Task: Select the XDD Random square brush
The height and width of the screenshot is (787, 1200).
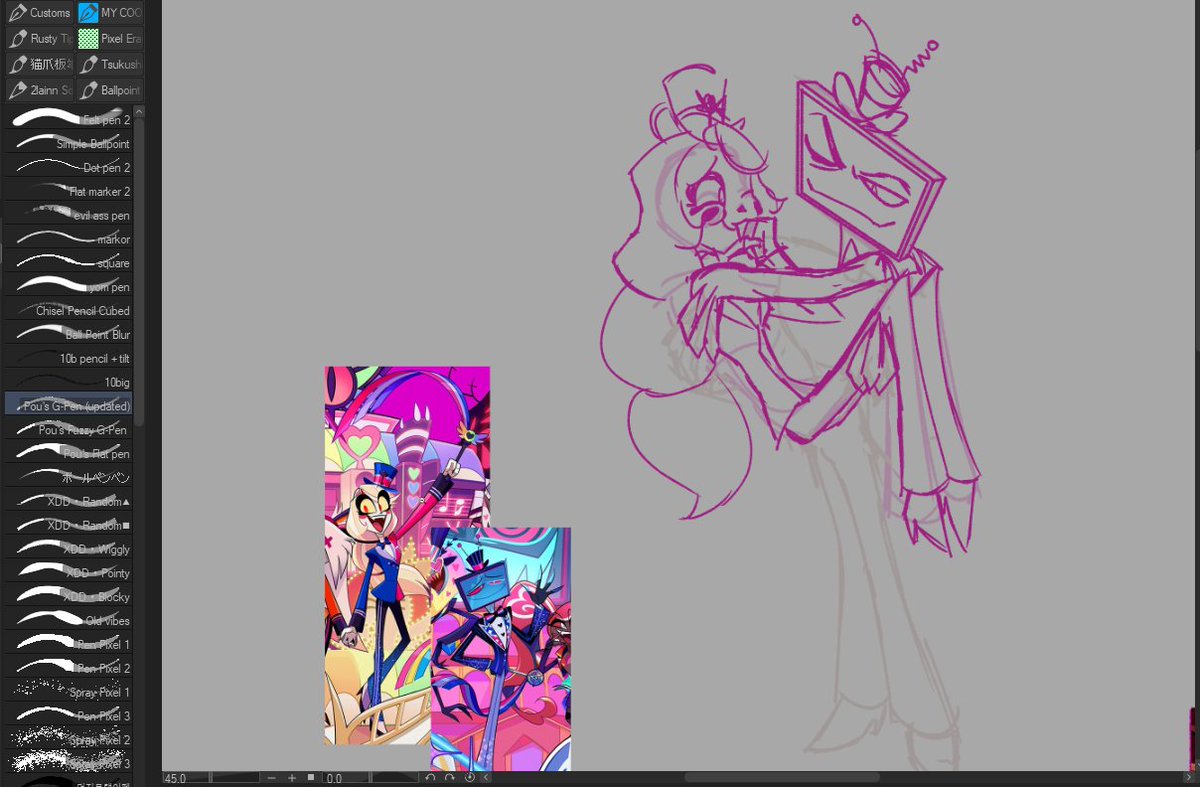Action: pyautogui.click(x=68, y=525)
